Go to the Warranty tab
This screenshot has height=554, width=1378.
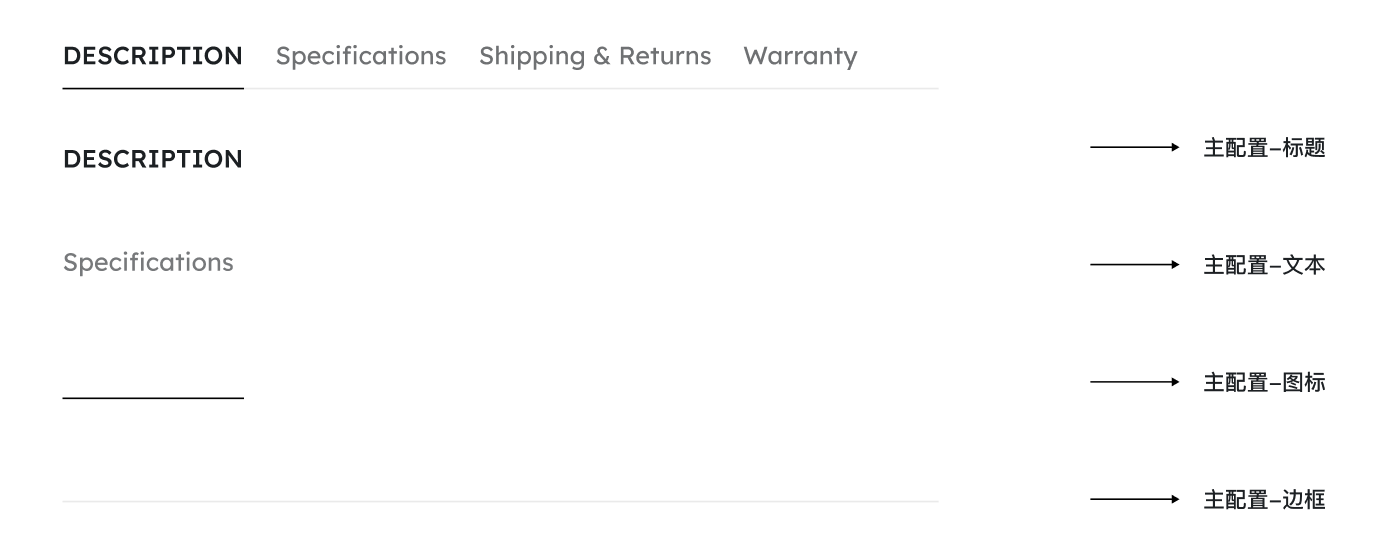[800, 56]
